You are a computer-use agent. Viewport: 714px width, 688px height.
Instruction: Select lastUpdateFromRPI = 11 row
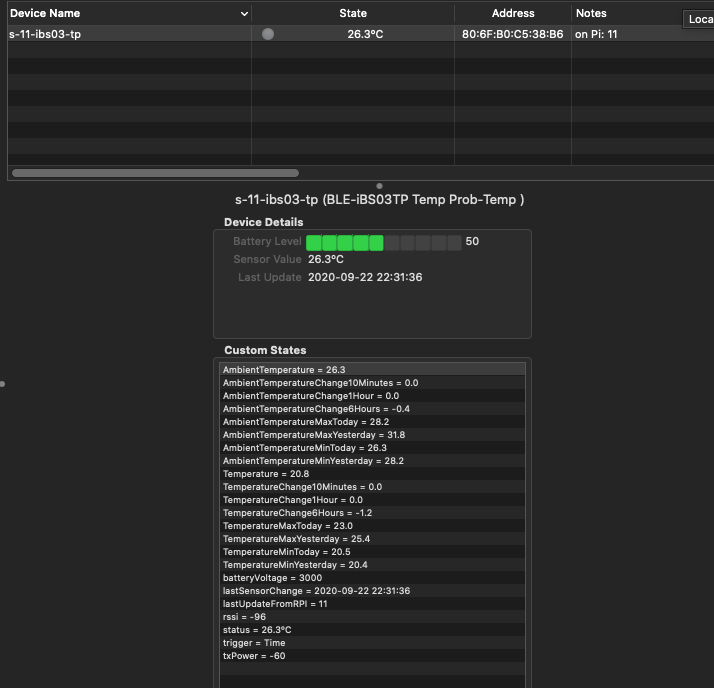tap(372, 603)
